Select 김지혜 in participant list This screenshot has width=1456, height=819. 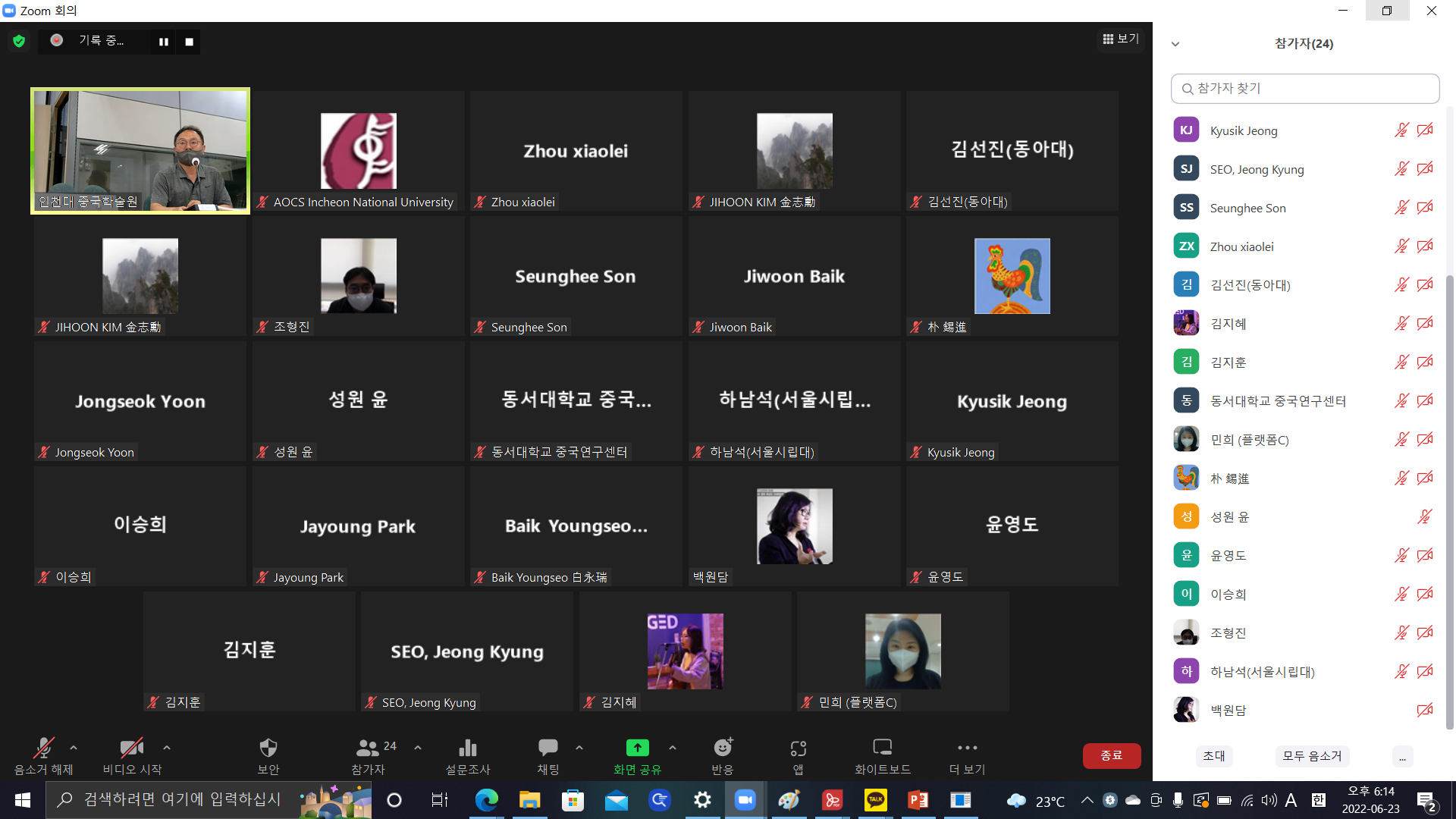click(1304, 324)
